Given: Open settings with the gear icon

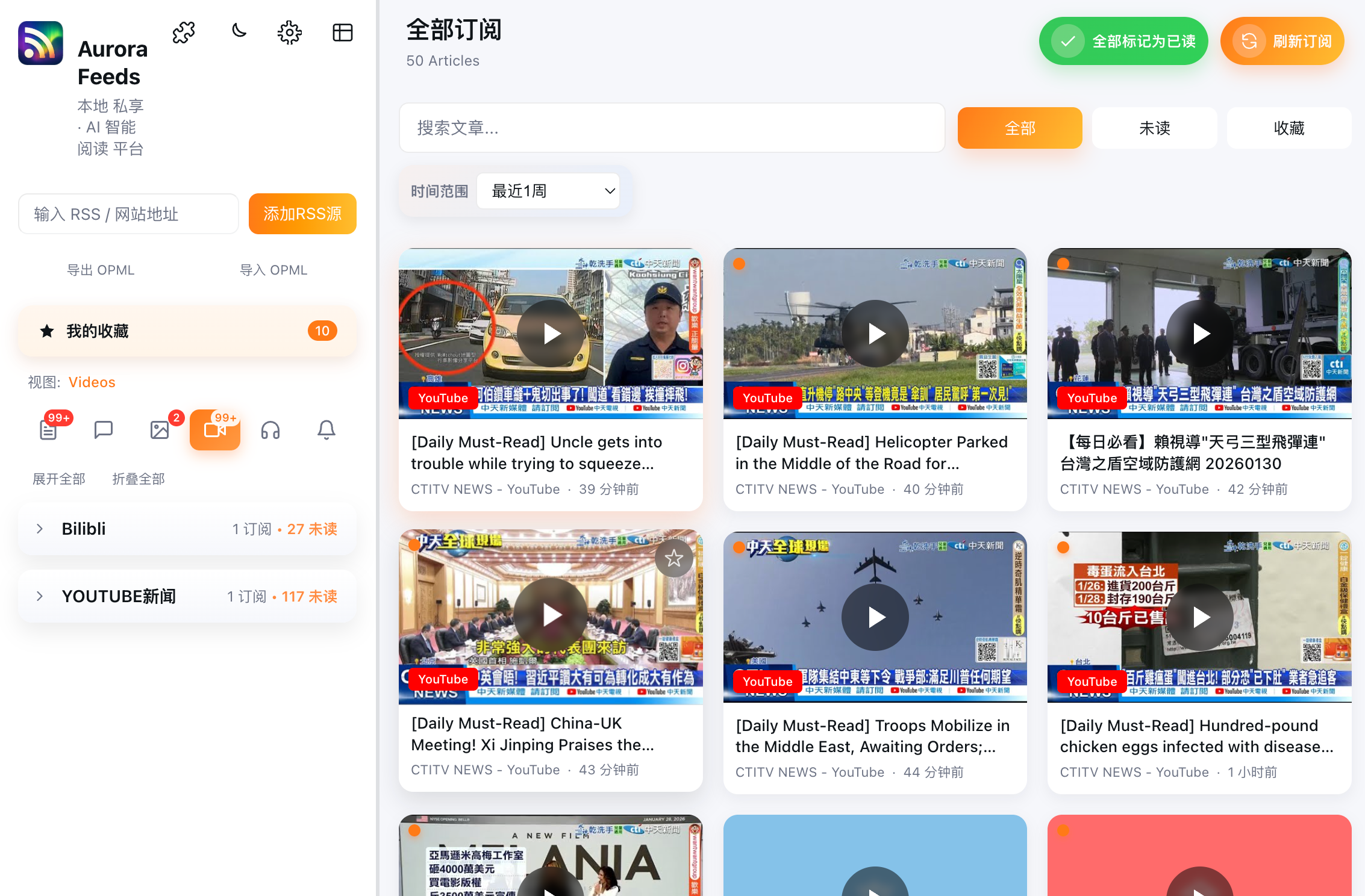Looking at the screenshot, I should [290, 33].
